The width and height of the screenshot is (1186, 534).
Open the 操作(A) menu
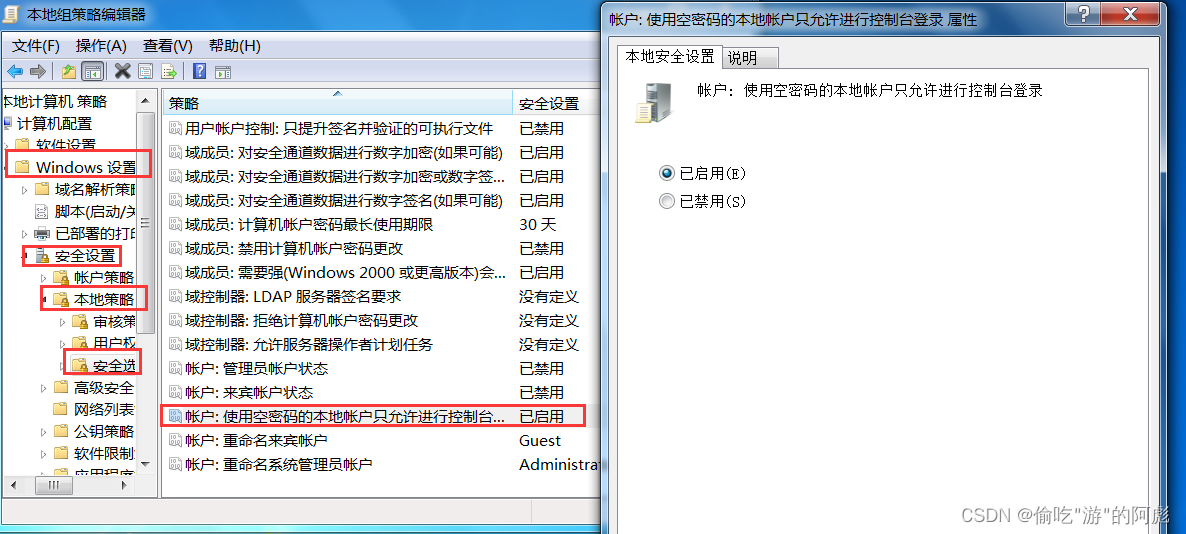101,45
